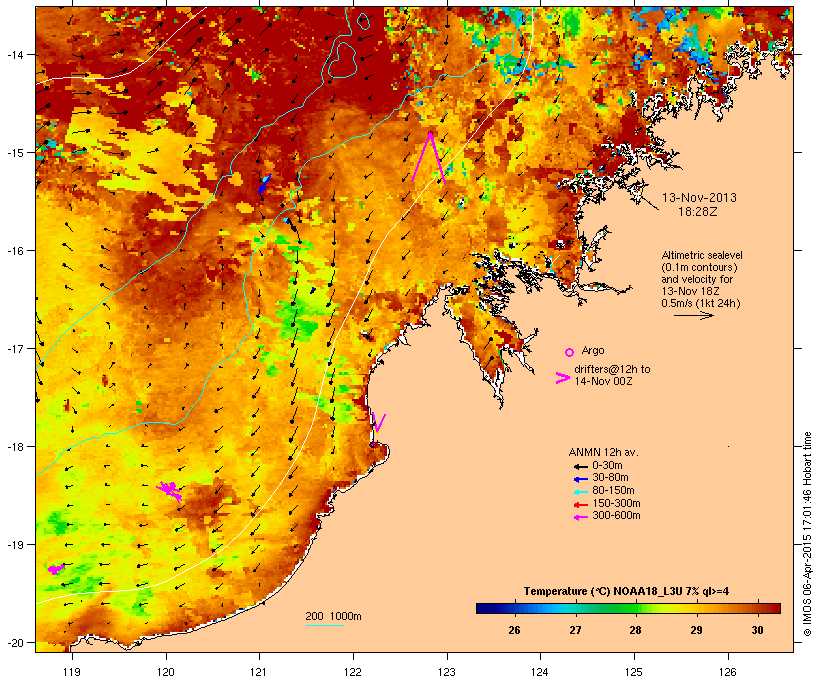Click the latitude axis label -19
Image resolution: width=820 pixels, height=680 pixels.
coord(14,545)
